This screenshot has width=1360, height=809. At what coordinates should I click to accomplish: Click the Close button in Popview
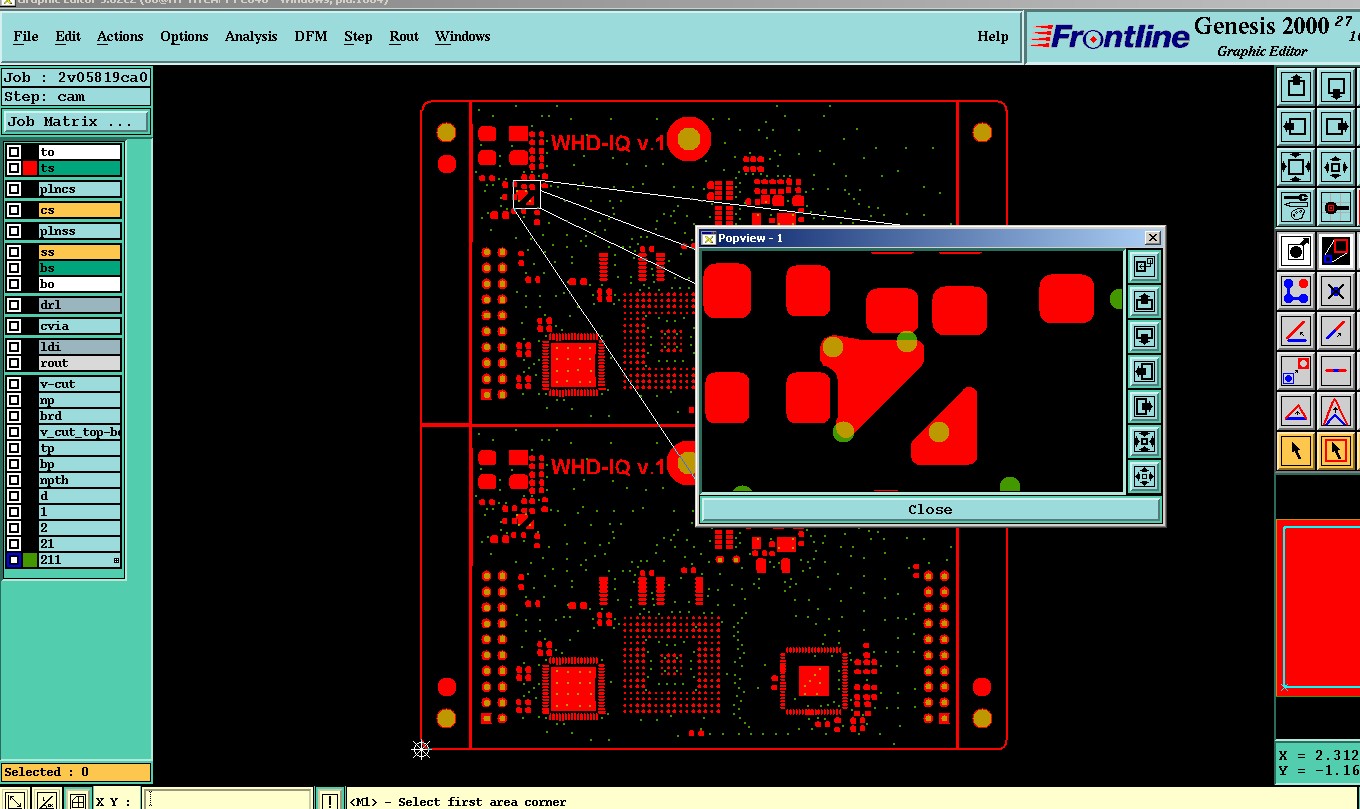pos(930,509)
